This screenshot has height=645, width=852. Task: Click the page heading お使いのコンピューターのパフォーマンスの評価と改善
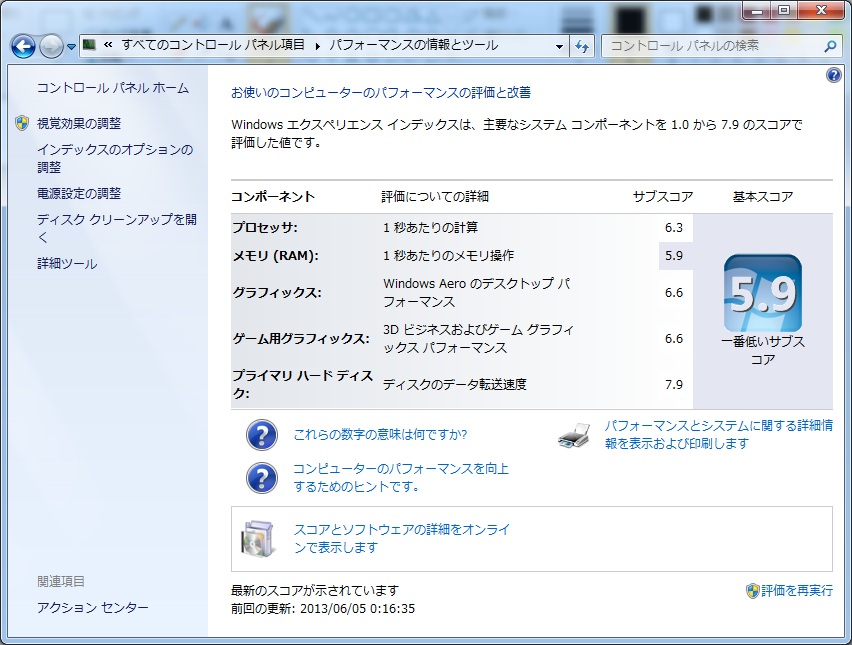click(x=381, y=93)
